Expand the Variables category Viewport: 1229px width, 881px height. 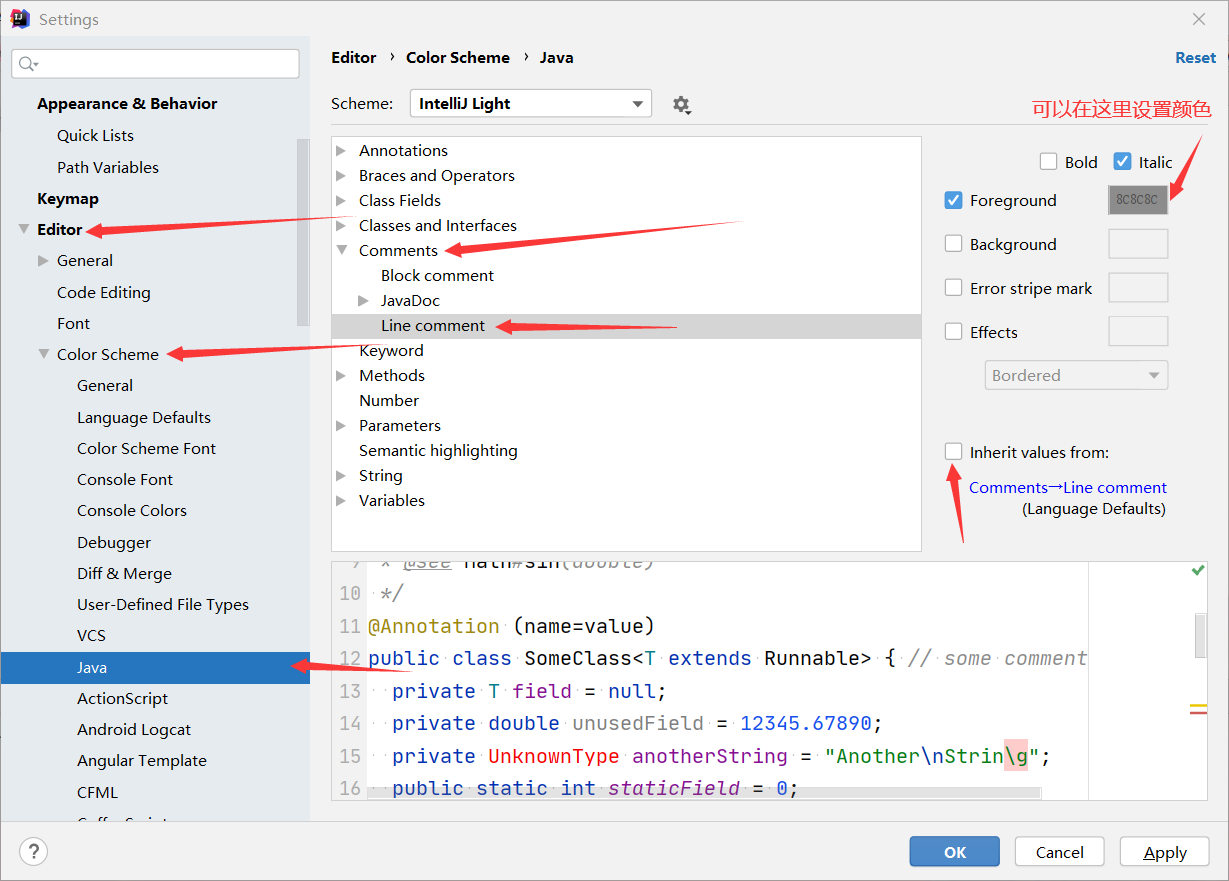pos(341,500)
